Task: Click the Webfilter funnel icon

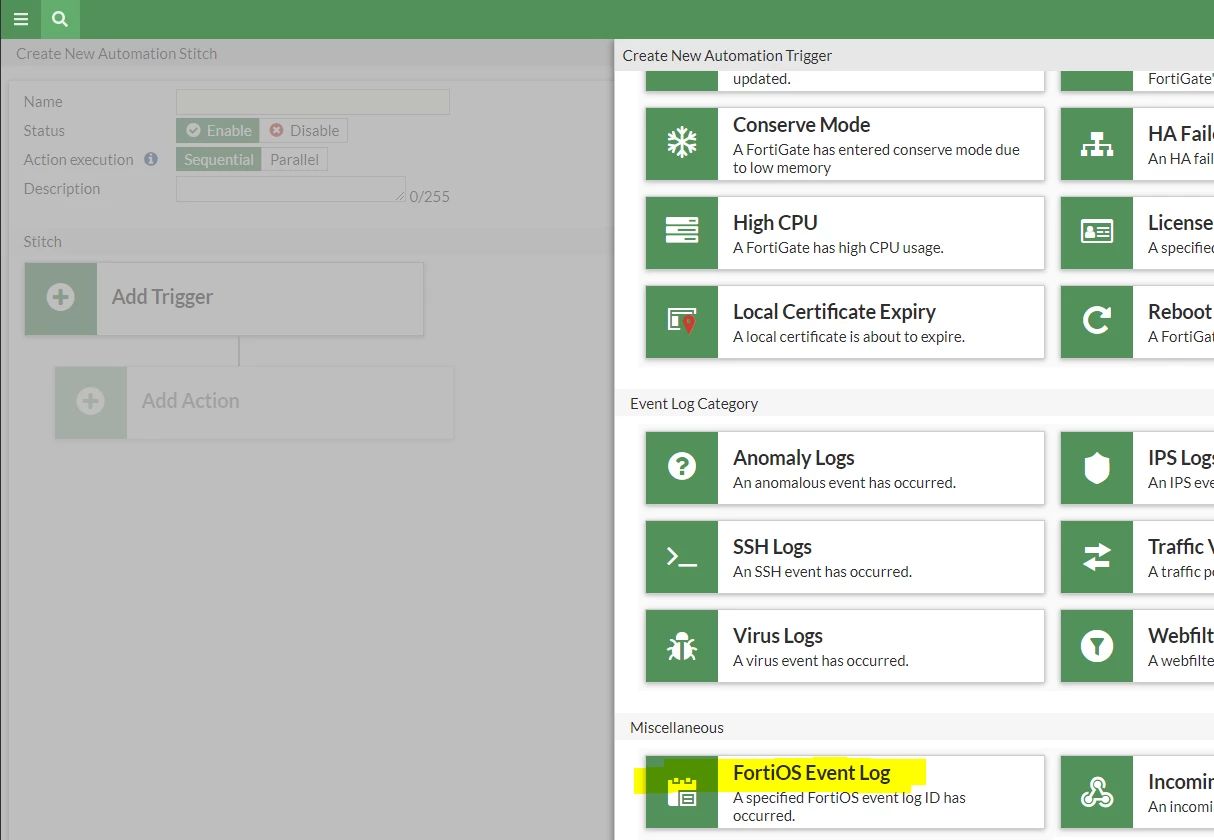Action: pyautogui.click(x=1097, y=646)
